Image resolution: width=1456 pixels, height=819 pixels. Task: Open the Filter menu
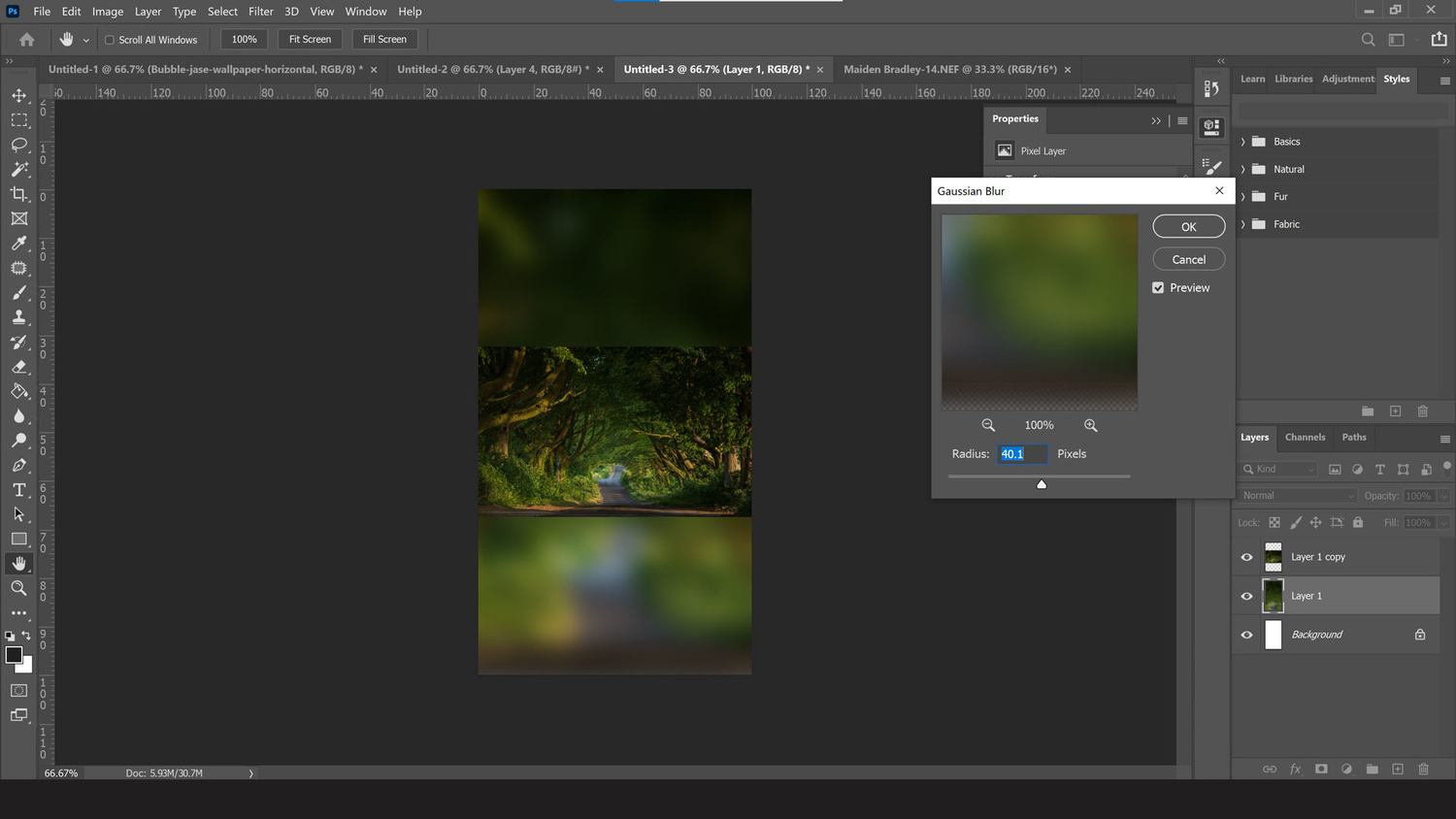click(260, 12)
